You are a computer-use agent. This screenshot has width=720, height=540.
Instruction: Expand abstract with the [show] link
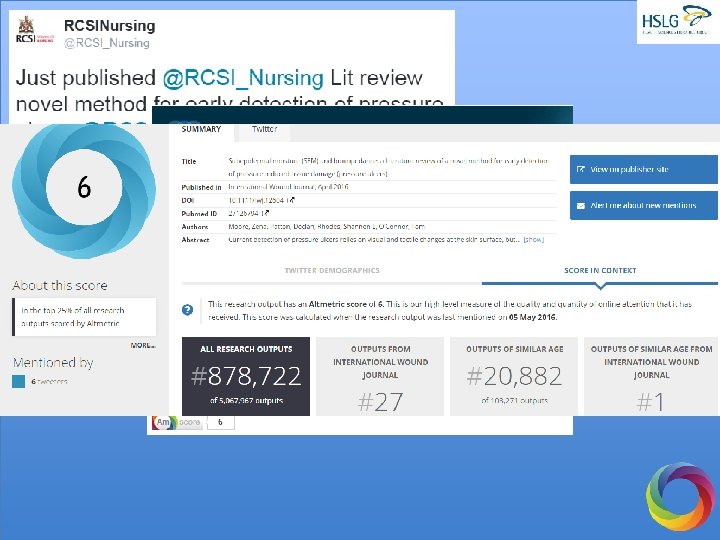coord(534,240)
